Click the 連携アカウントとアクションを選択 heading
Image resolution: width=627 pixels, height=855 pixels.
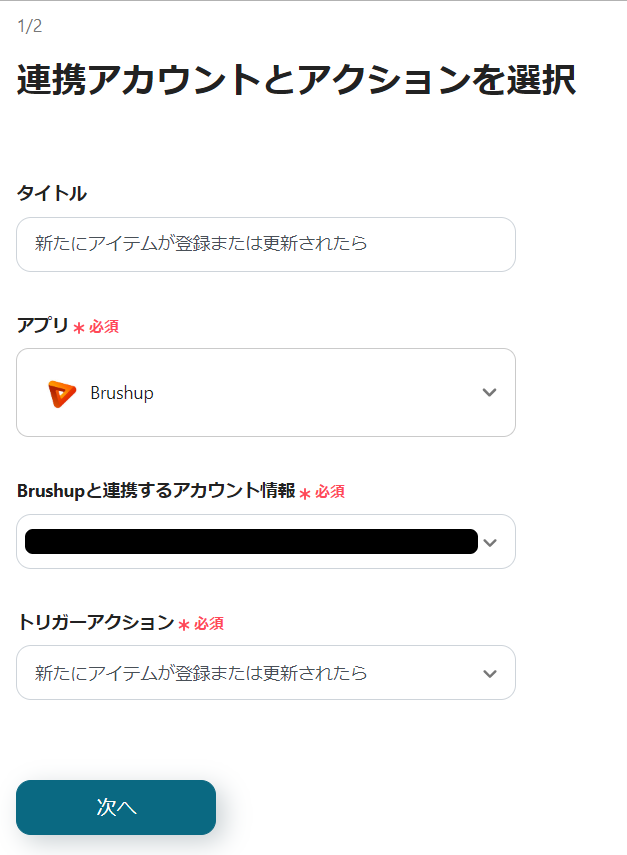tap(296, 81)
